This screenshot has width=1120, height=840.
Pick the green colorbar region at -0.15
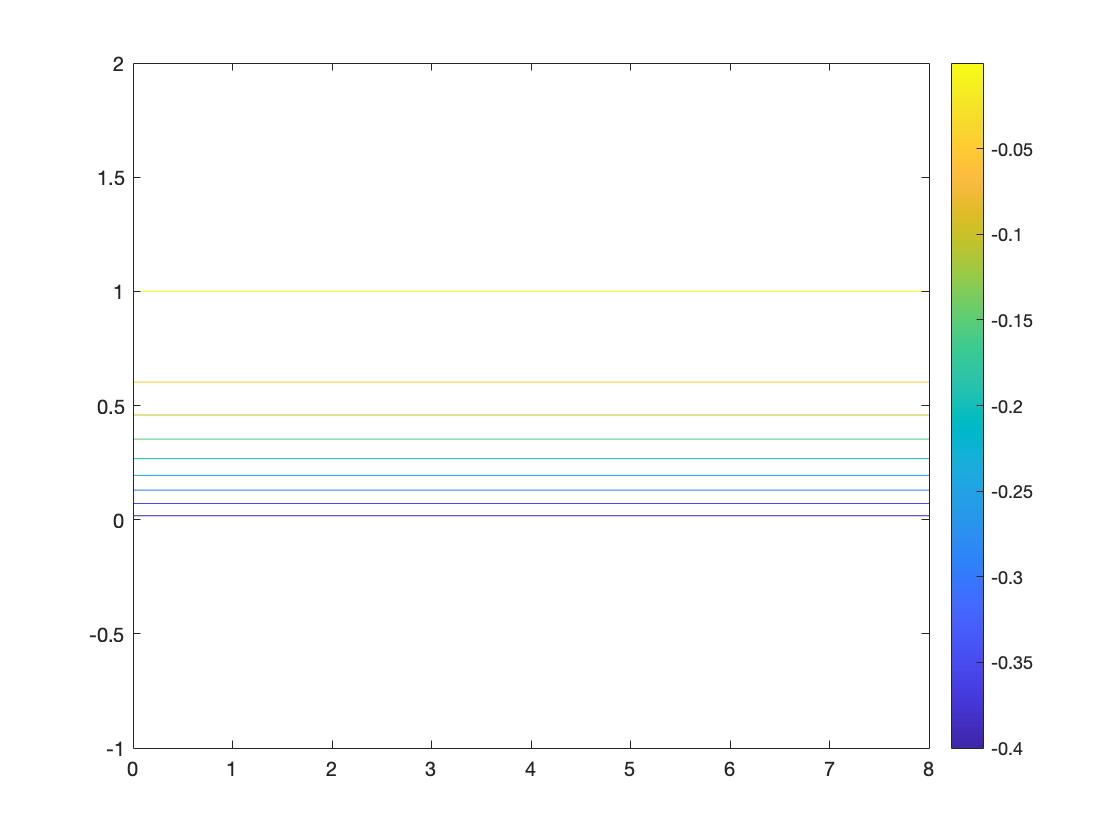click(967, 321)
